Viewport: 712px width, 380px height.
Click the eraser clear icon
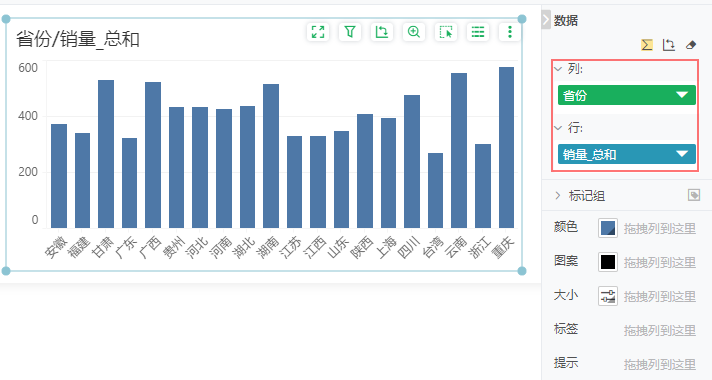coord(690,44)
